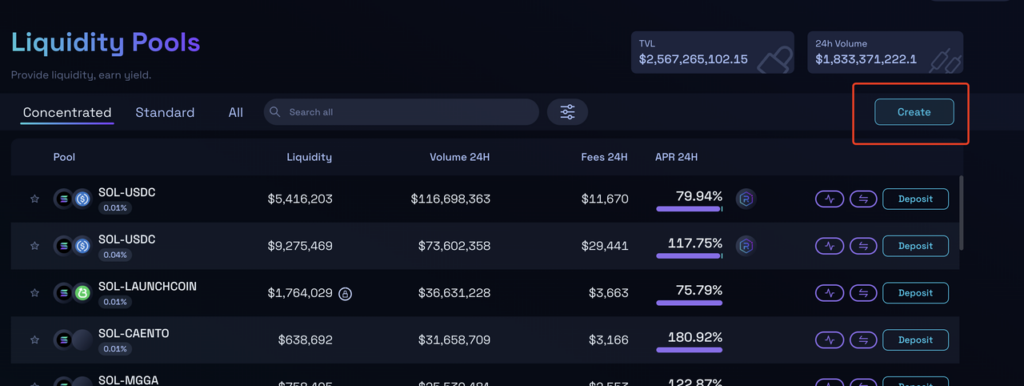Click the swap icon for SOL-LAUNCHCOIN pool

pos(863,293)
